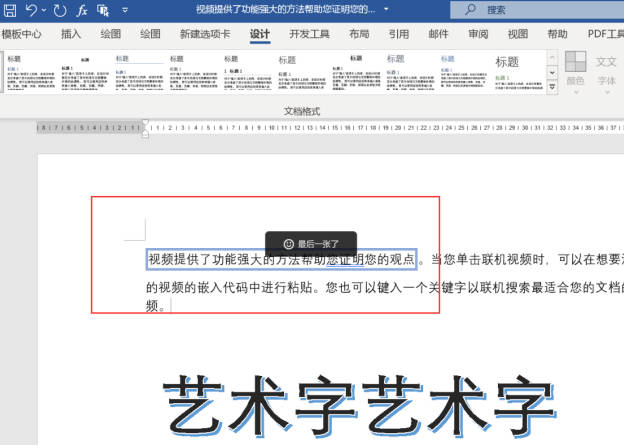Switch to the 布局 tab
Image resolution: width=624 pixels, height=445 pixels.
click(x=359, y=34)
